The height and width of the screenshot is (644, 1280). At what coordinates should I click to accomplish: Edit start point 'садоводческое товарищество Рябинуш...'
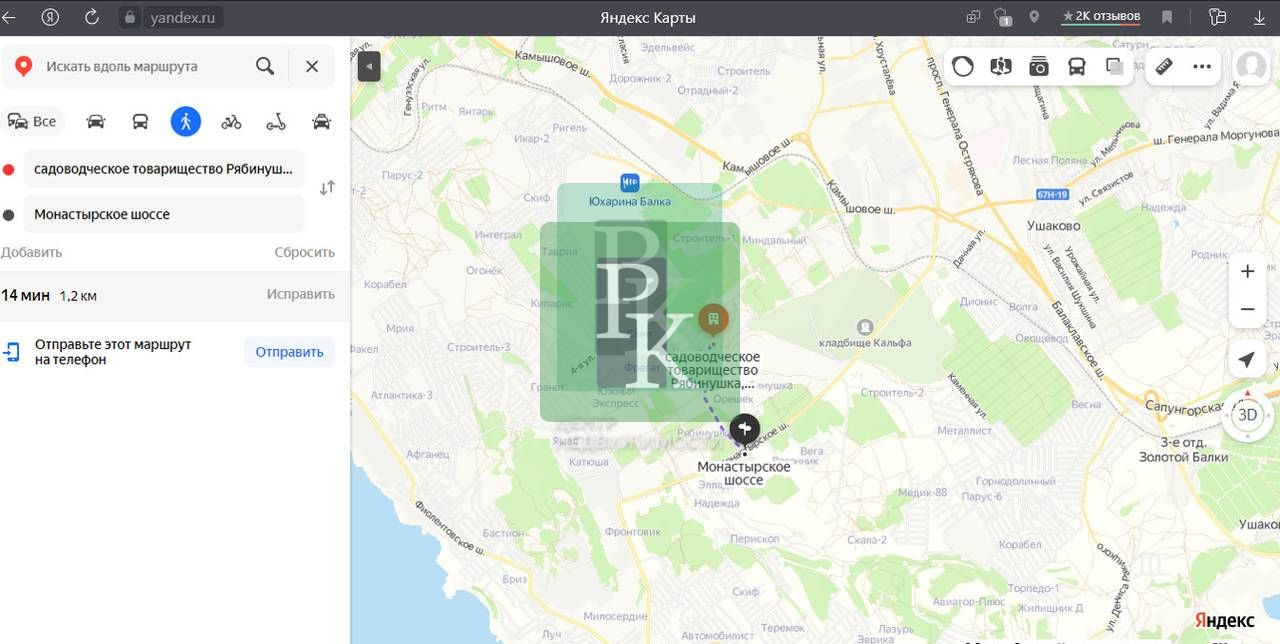(x=164, y=169)
